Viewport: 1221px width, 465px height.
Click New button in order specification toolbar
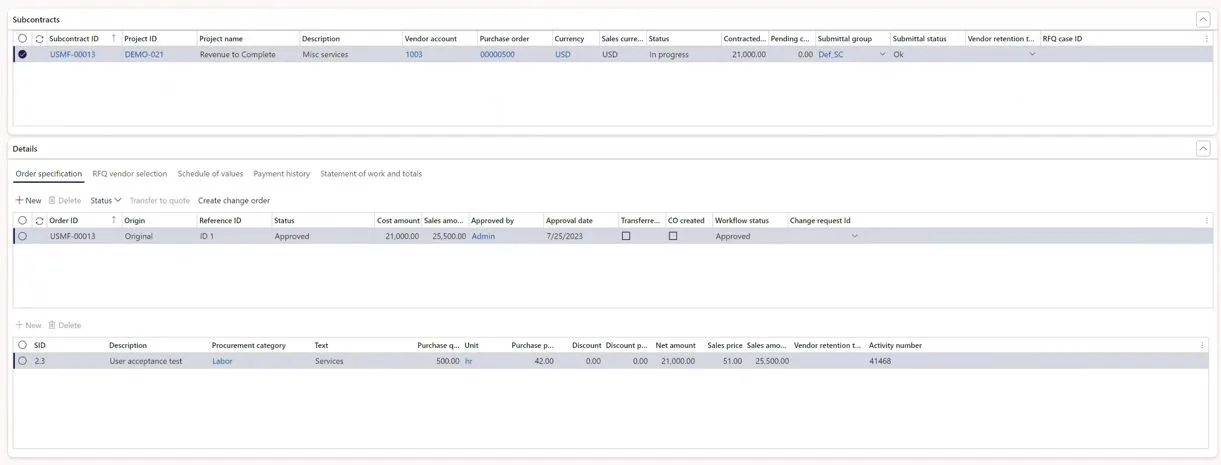28,201
